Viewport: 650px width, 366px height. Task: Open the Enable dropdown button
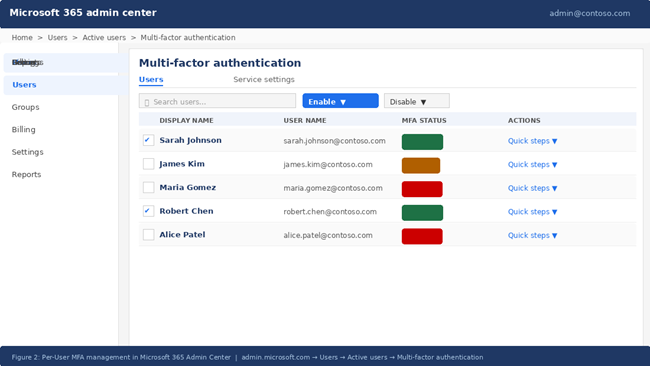click(340, 101)
